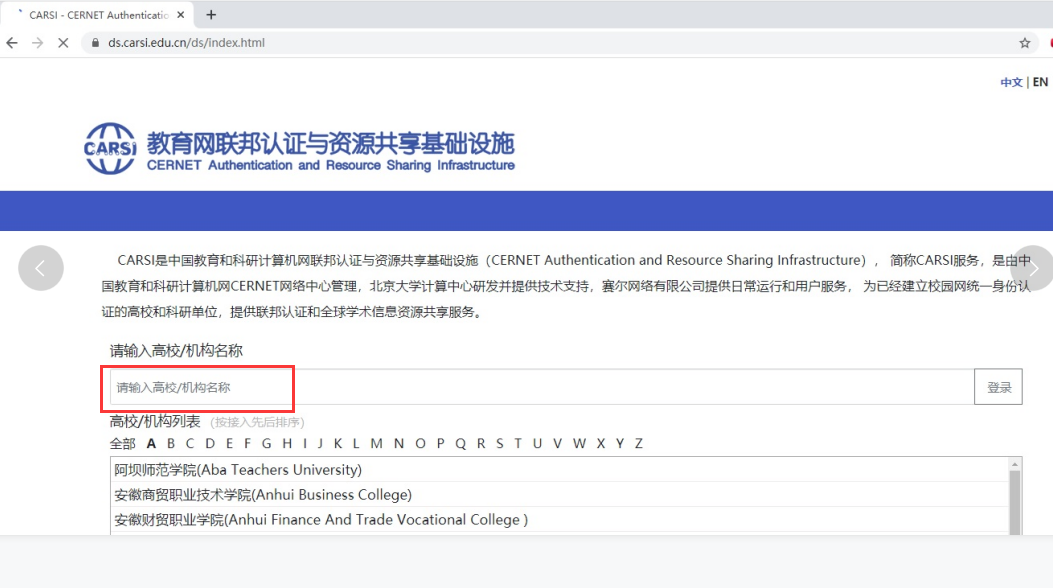Filter institution list by letter Q
The height and width of the screenshot is (588, 1053).
click(461, 444)
